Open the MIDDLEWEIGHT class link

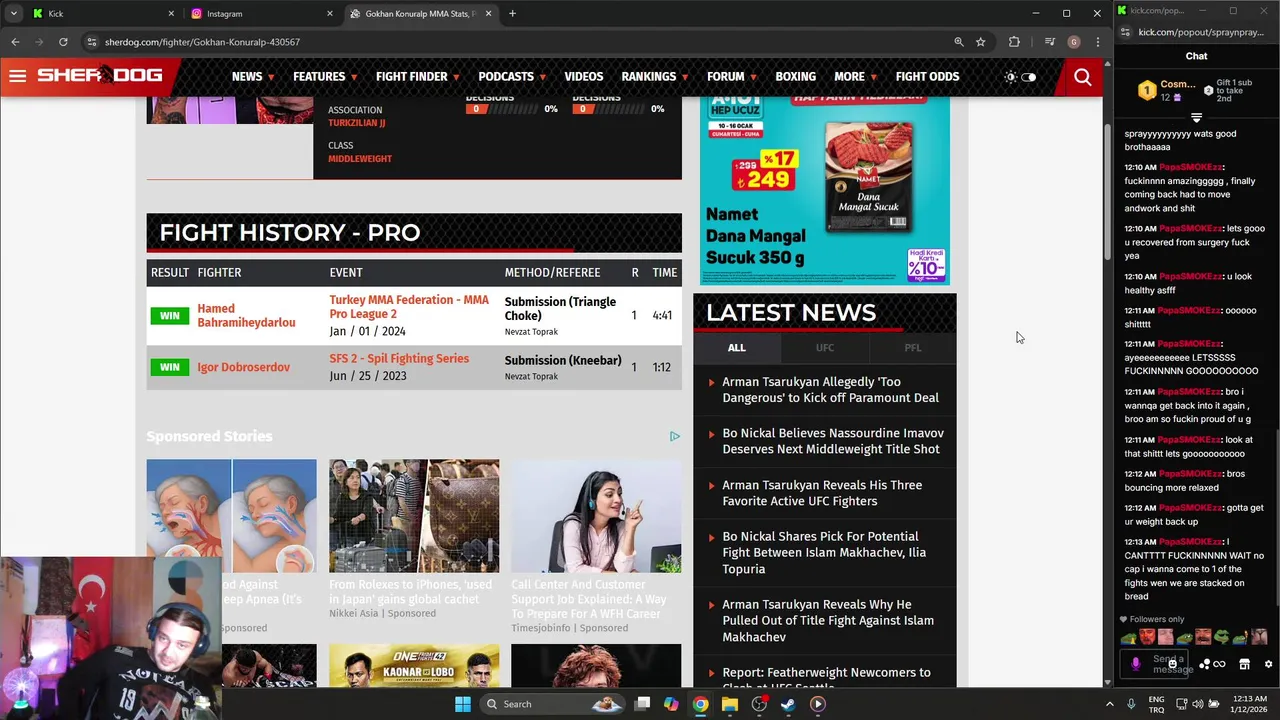tap(359, 159)
